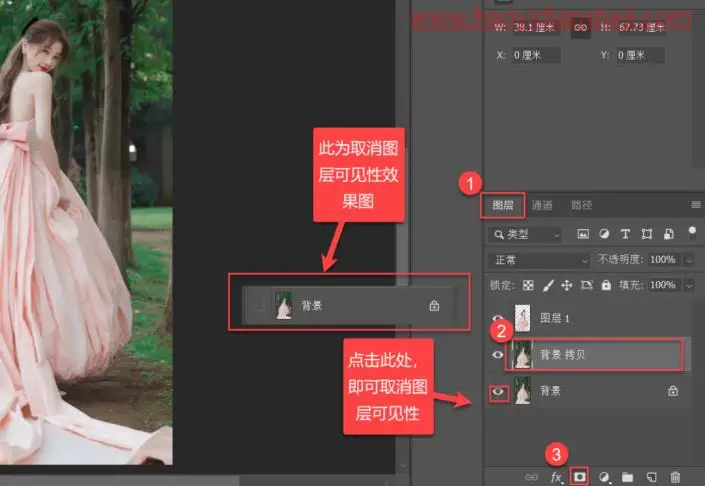Screen dimensions: 705x486
Task: Lock layer position move icon
Action: (x=567, y=285)
